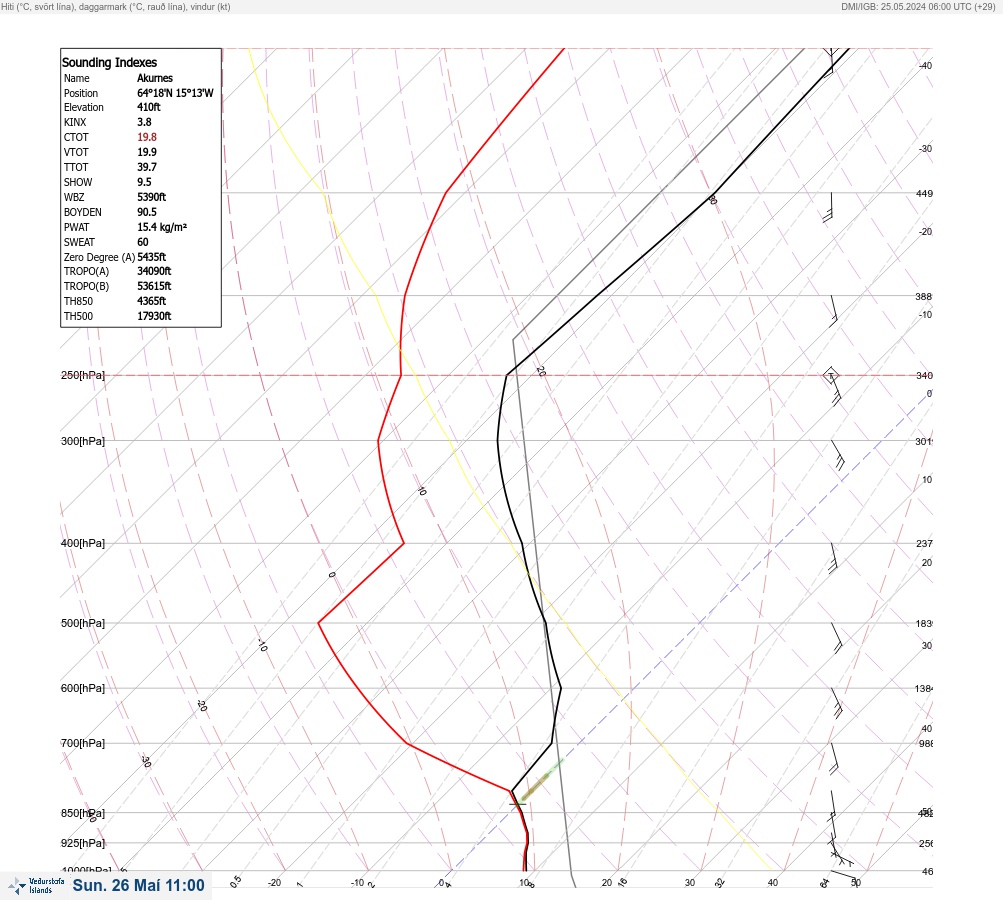Click the TH850 value '4365ft'

(152, 301)
